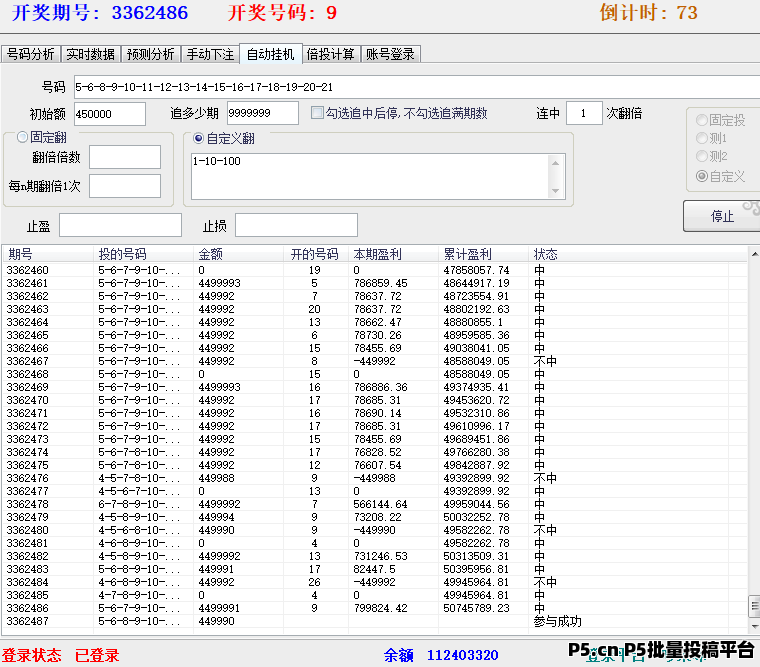Click the up arrow in the 自定义翻 textbox scrollbar
The width and height of the screenshot is (760, 667).
pyautogui.click(x=556, y=161)
